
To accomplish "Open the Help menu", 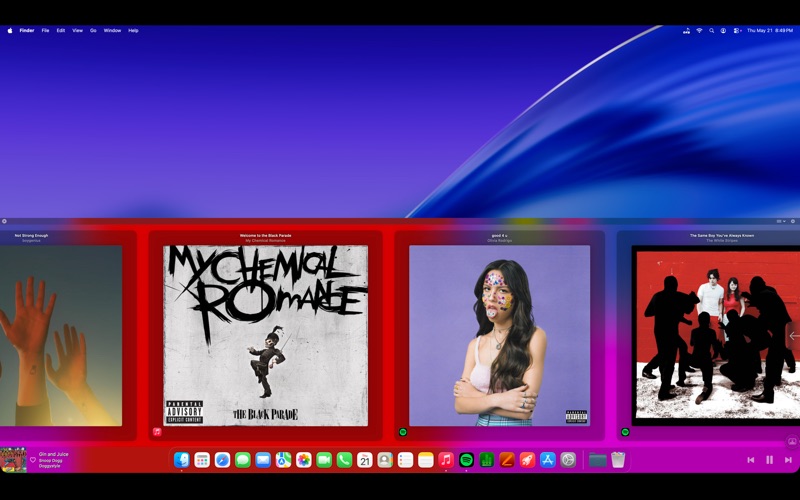I will (133, 31).
